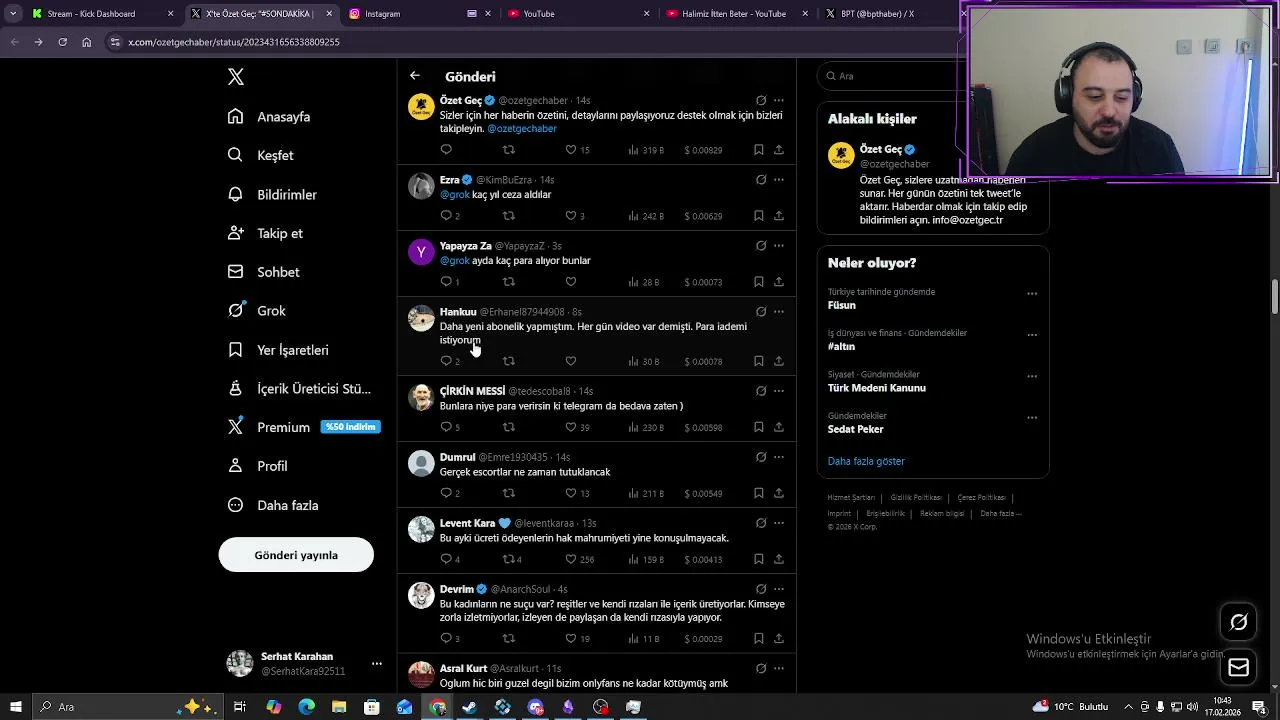
Task: Open Sohbet messages
Action: pos(264,272)
